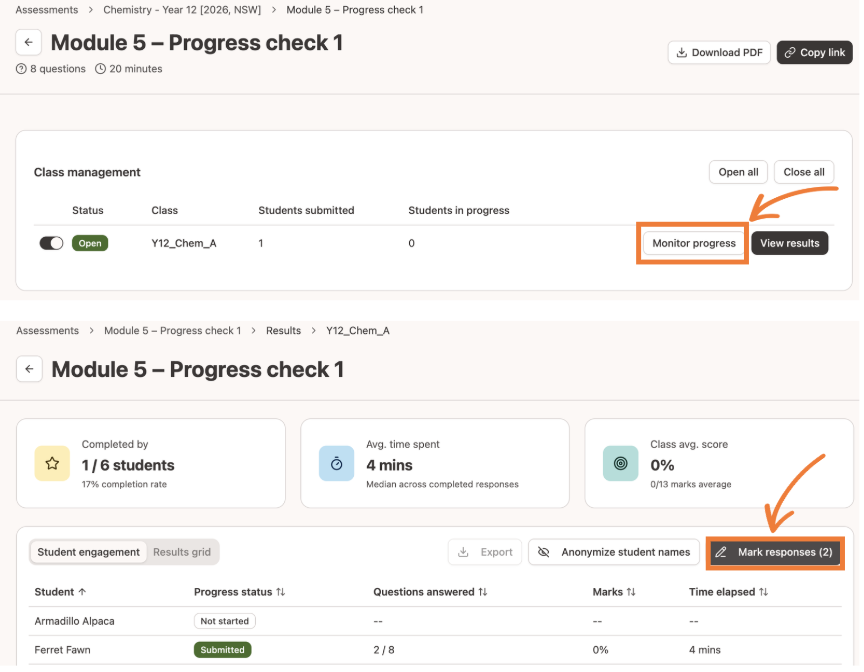Click the Monitor progress button
This screenshot has width=864, height=672.
(694, 243)
